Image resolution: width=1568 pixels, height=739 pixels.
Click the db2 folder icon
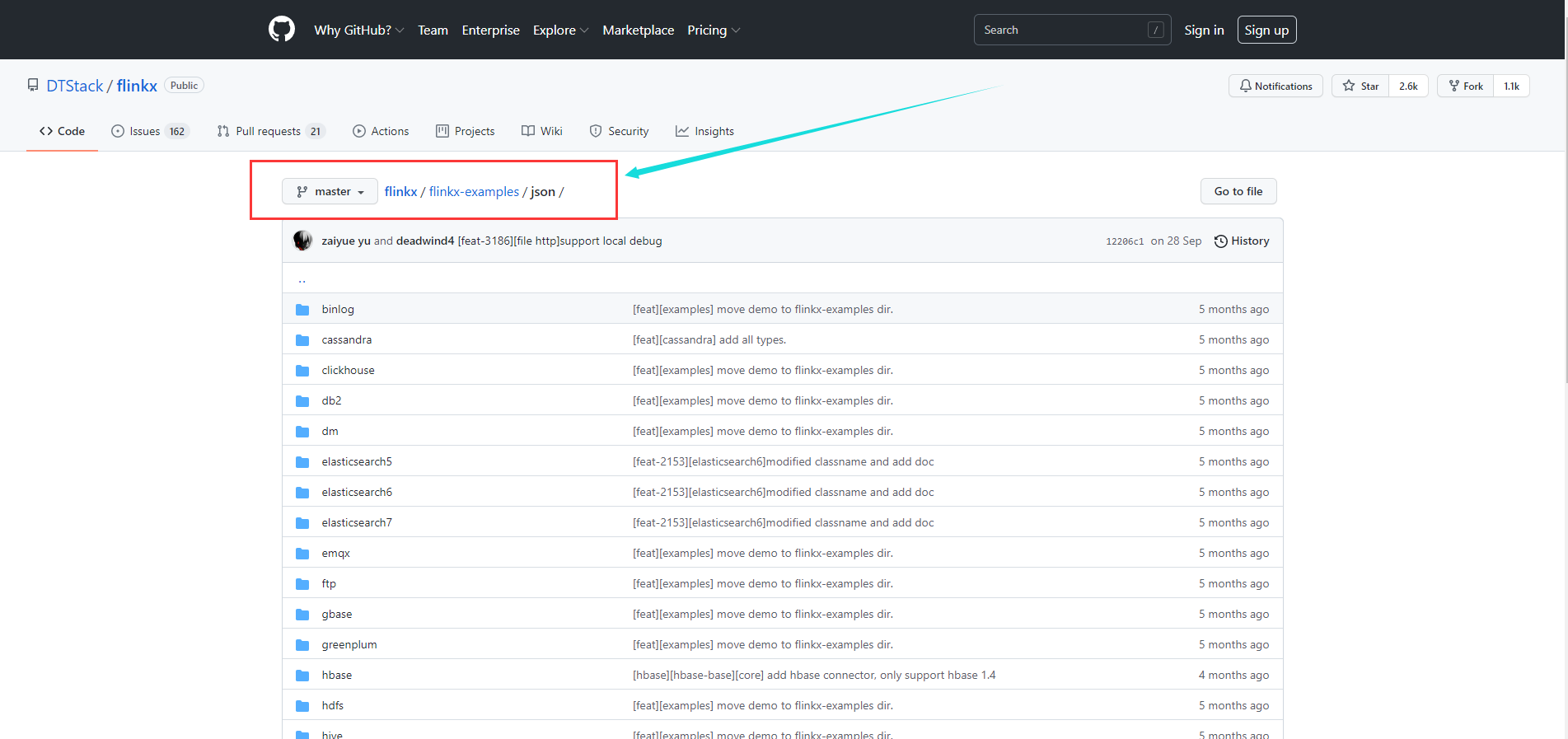302,401
